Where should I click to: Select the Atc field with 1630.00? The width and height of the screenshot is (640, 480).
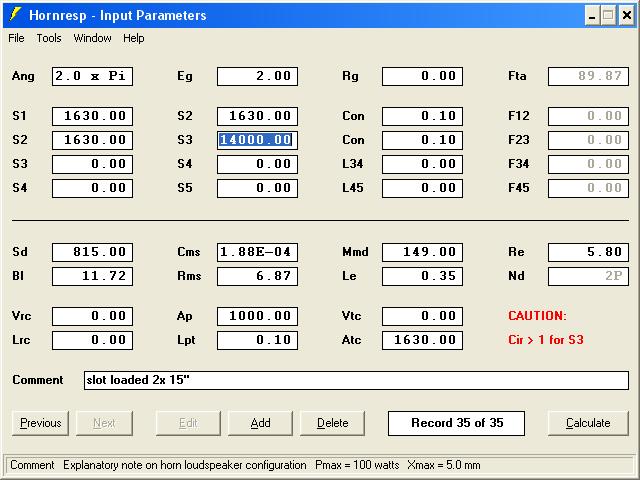click(x=422, y=340)
